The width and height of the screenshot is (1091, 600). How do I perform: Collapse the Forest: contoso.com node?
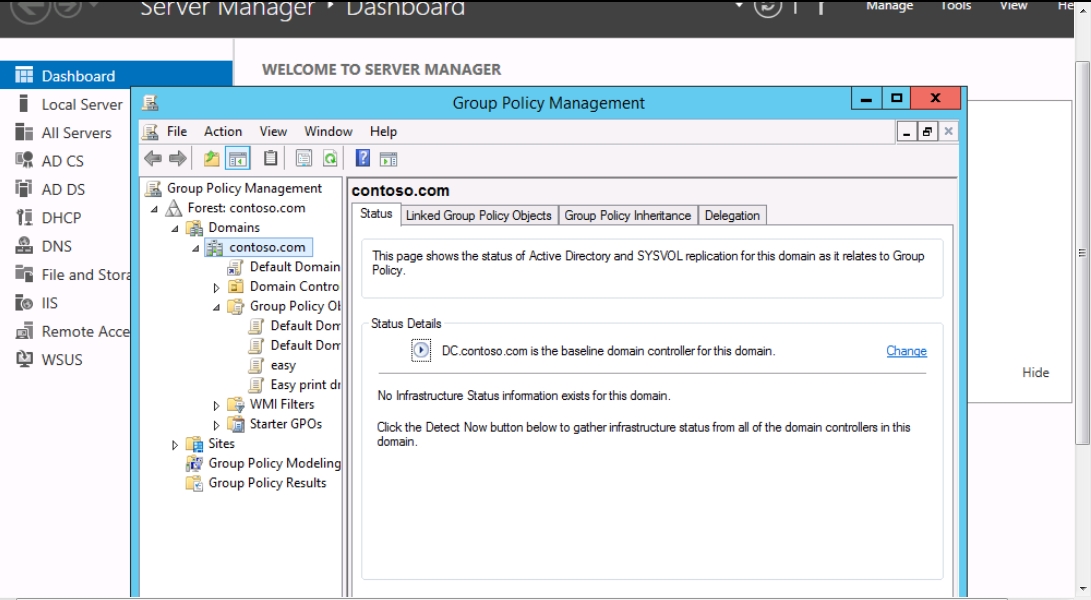[154, 209]
